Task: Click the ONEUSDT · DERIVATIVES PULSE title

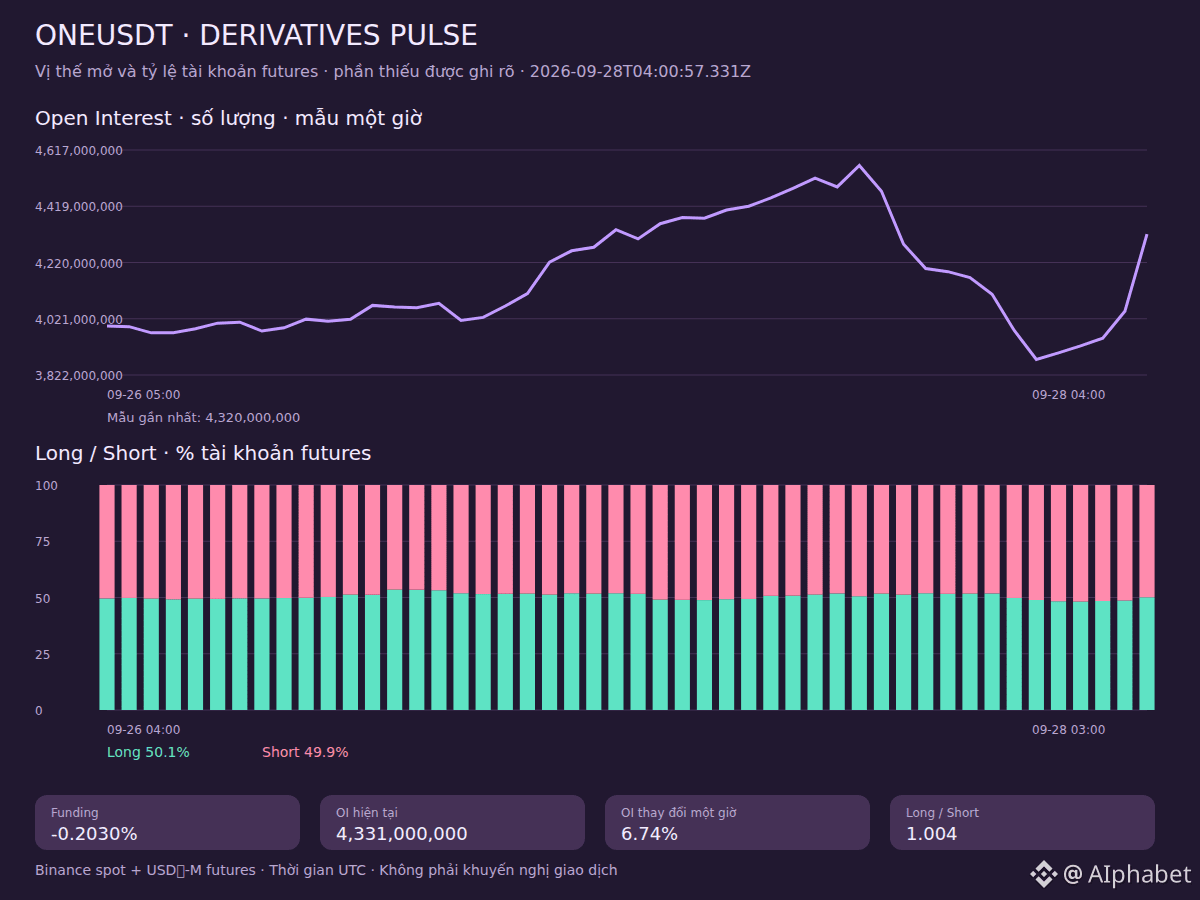Action: click(x=256, y=36)
